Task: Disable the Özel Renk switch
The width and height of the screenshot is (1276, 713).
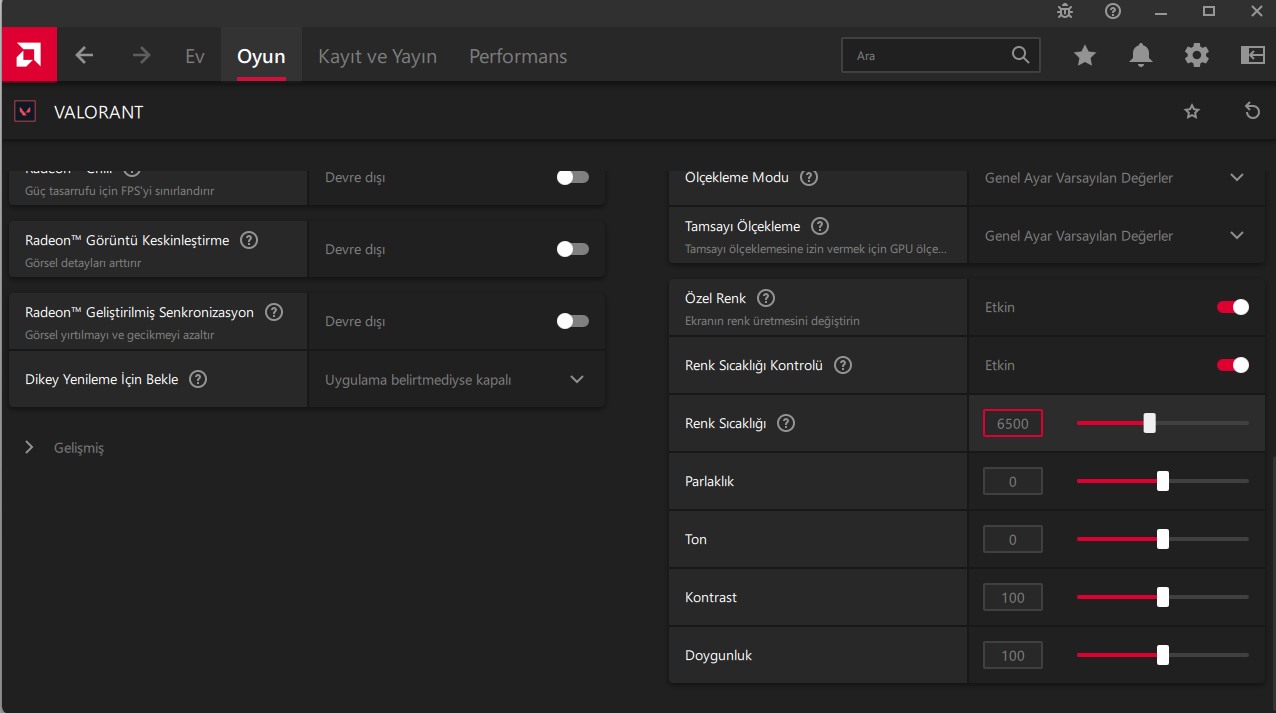Action: [x=1232, y=307]
